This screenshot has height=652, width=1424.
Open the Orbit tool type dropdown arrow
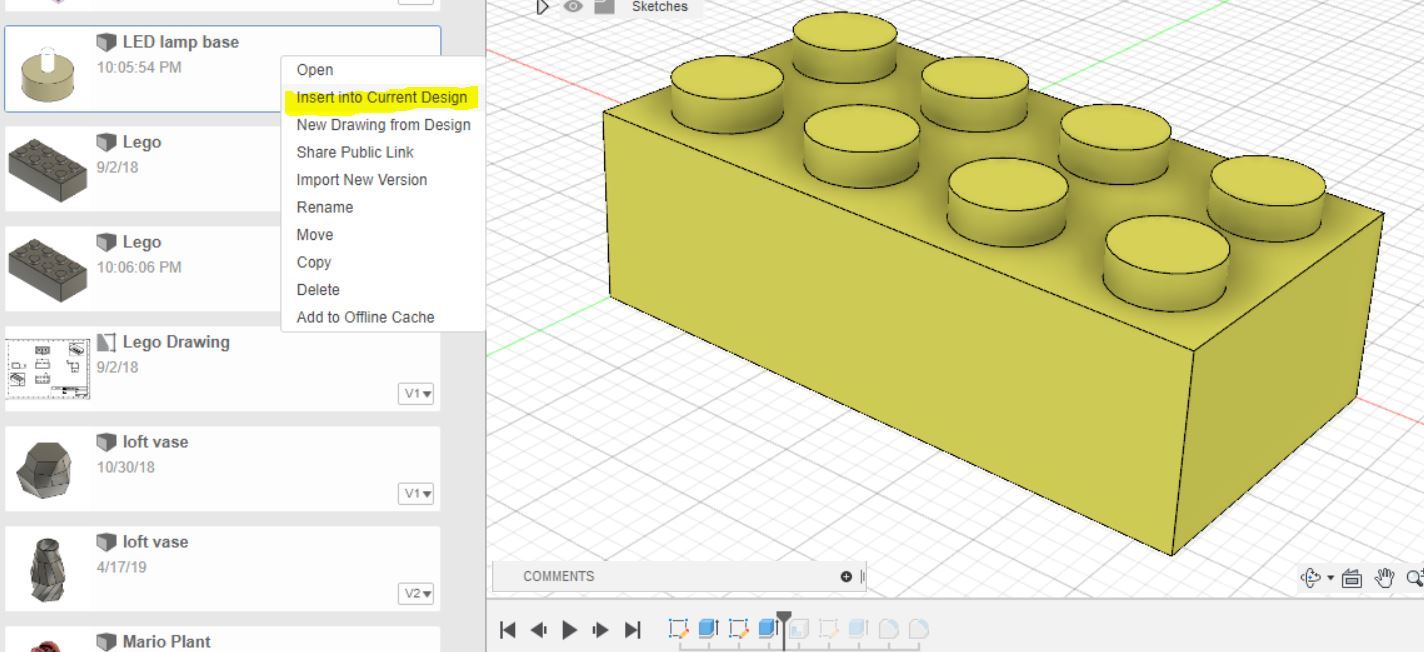coord(1331,578)
